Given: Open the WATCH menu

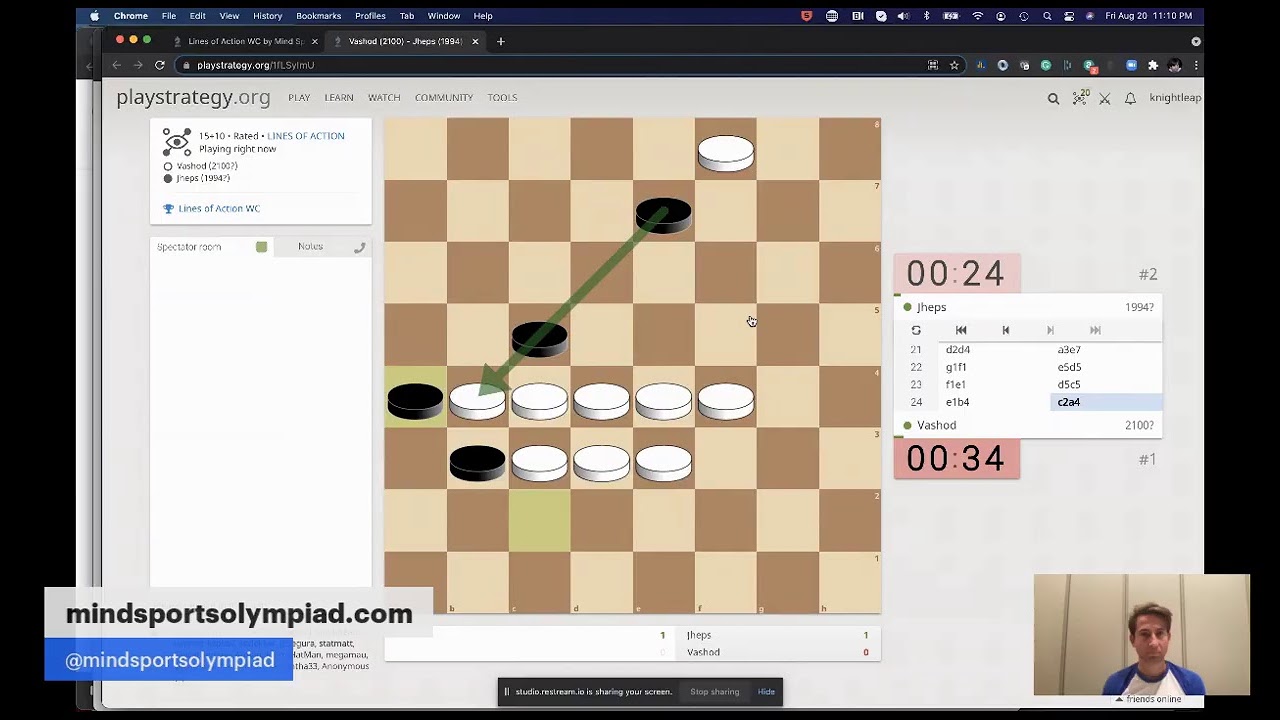Looking at the screenshot, I should tap(384, 98).
